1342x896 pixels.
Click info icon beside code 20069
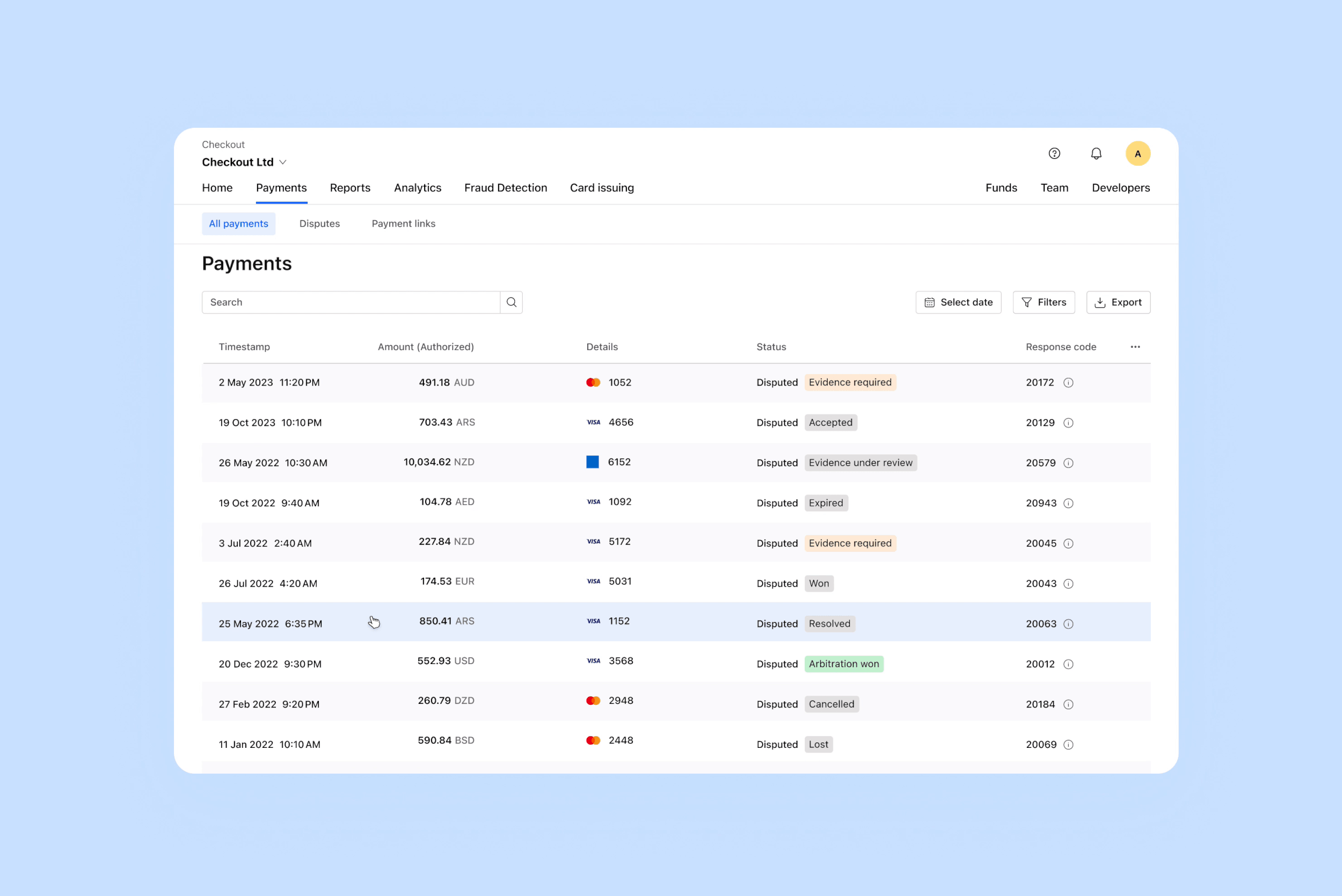[x=1068, y=745]
